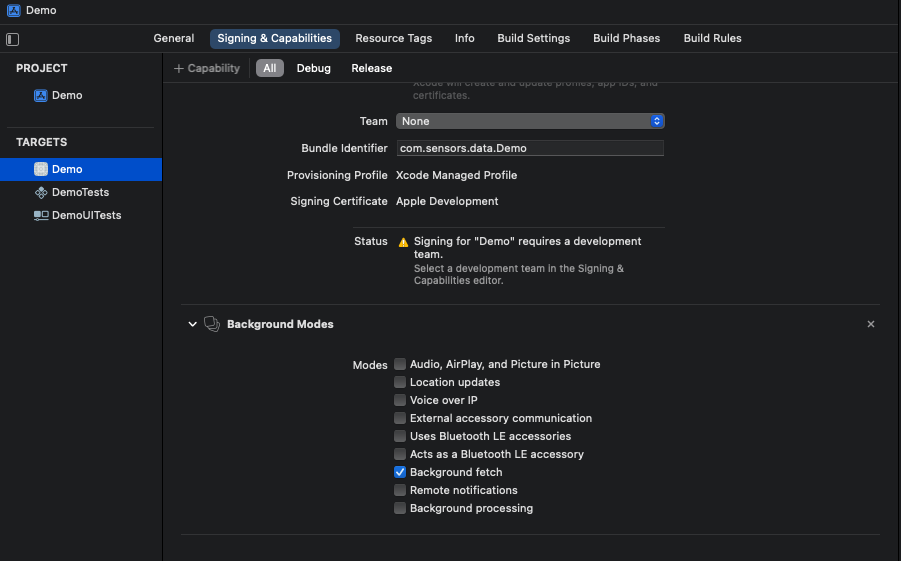Uncheck Background fetch mode
Viewport: 901px width, 561px height.
[x=400, y=472]
